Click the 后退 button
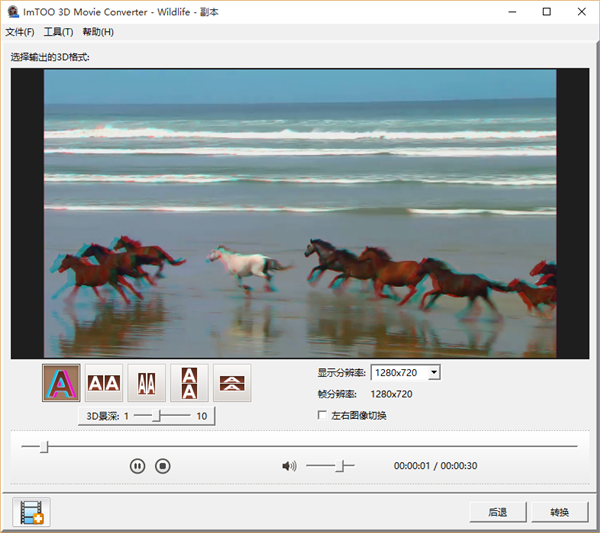 coord(497,512)
